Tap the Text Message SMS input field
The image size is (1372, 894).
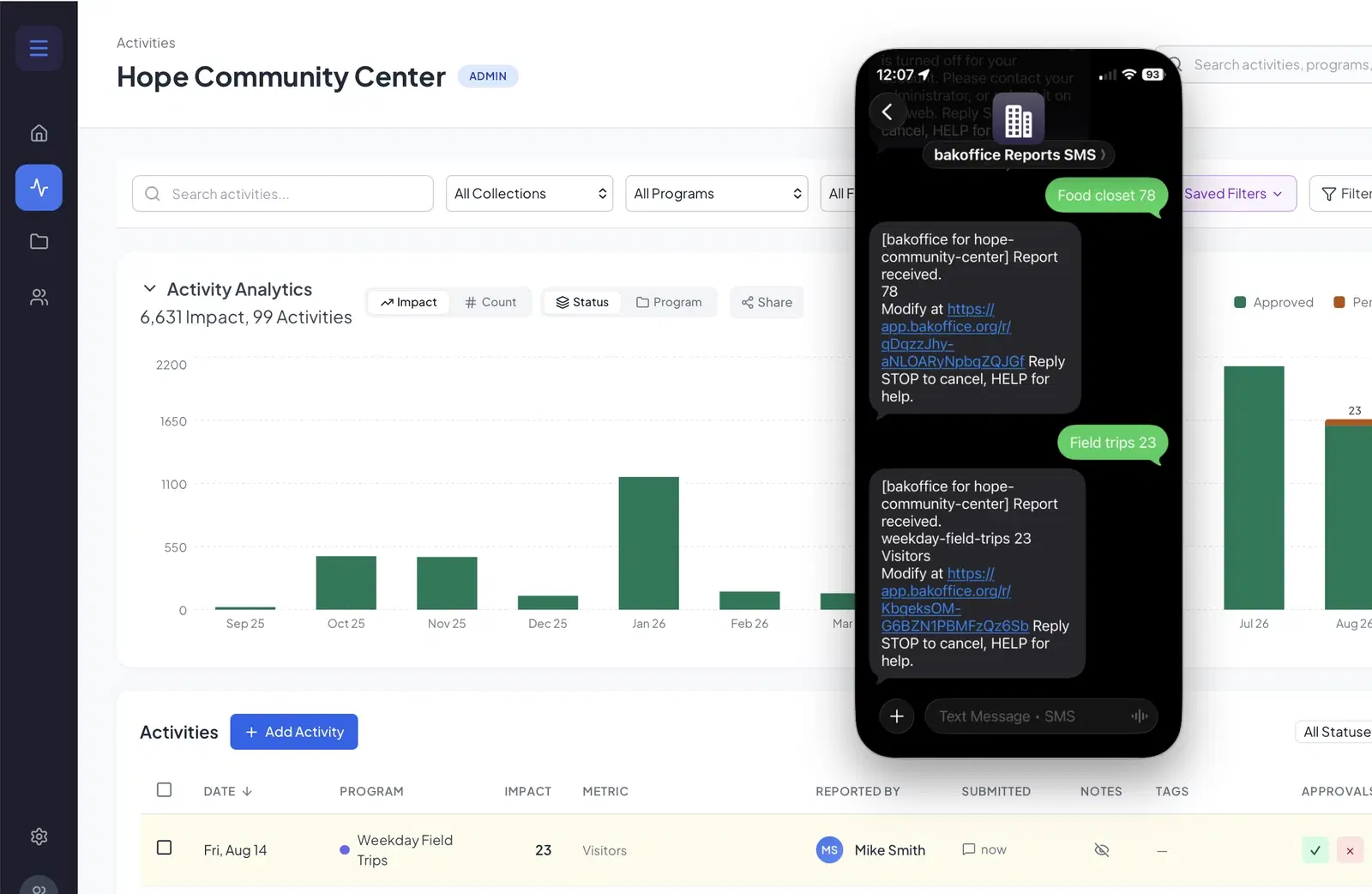tap(1041, 716)
